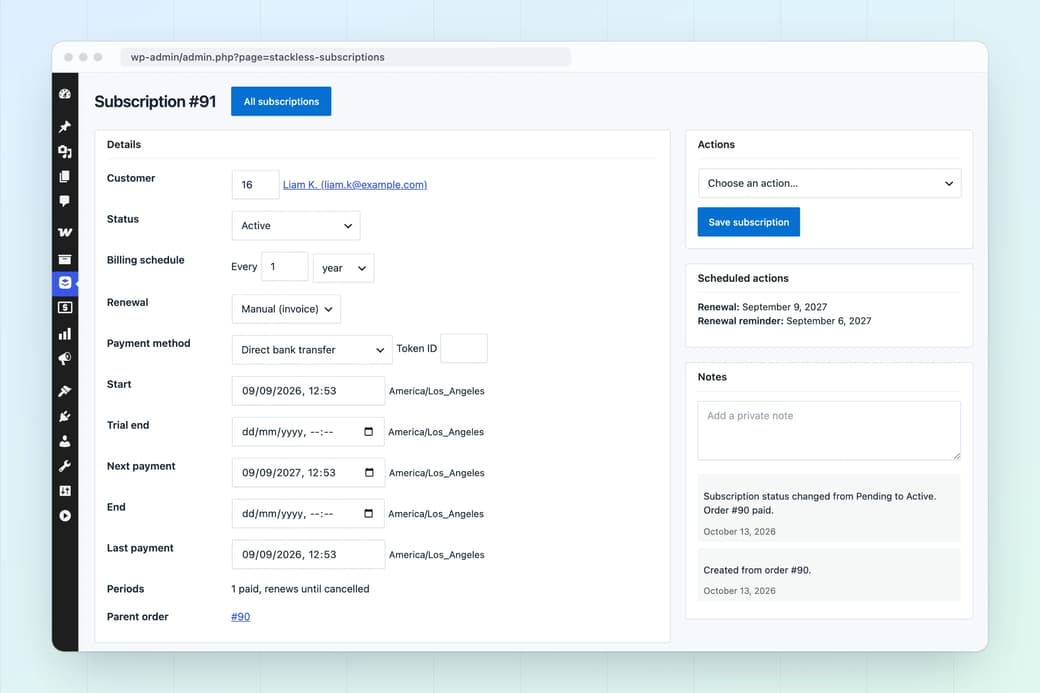Click the End date field
Viewport: 1040px width, 693px height.
tap(308, 514)
